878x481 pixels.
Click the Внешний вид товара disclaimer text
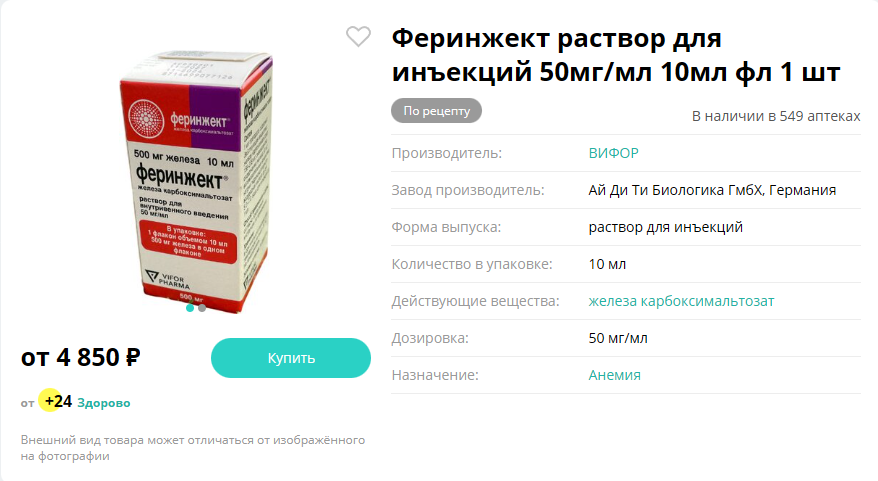(x=193, y=448)
